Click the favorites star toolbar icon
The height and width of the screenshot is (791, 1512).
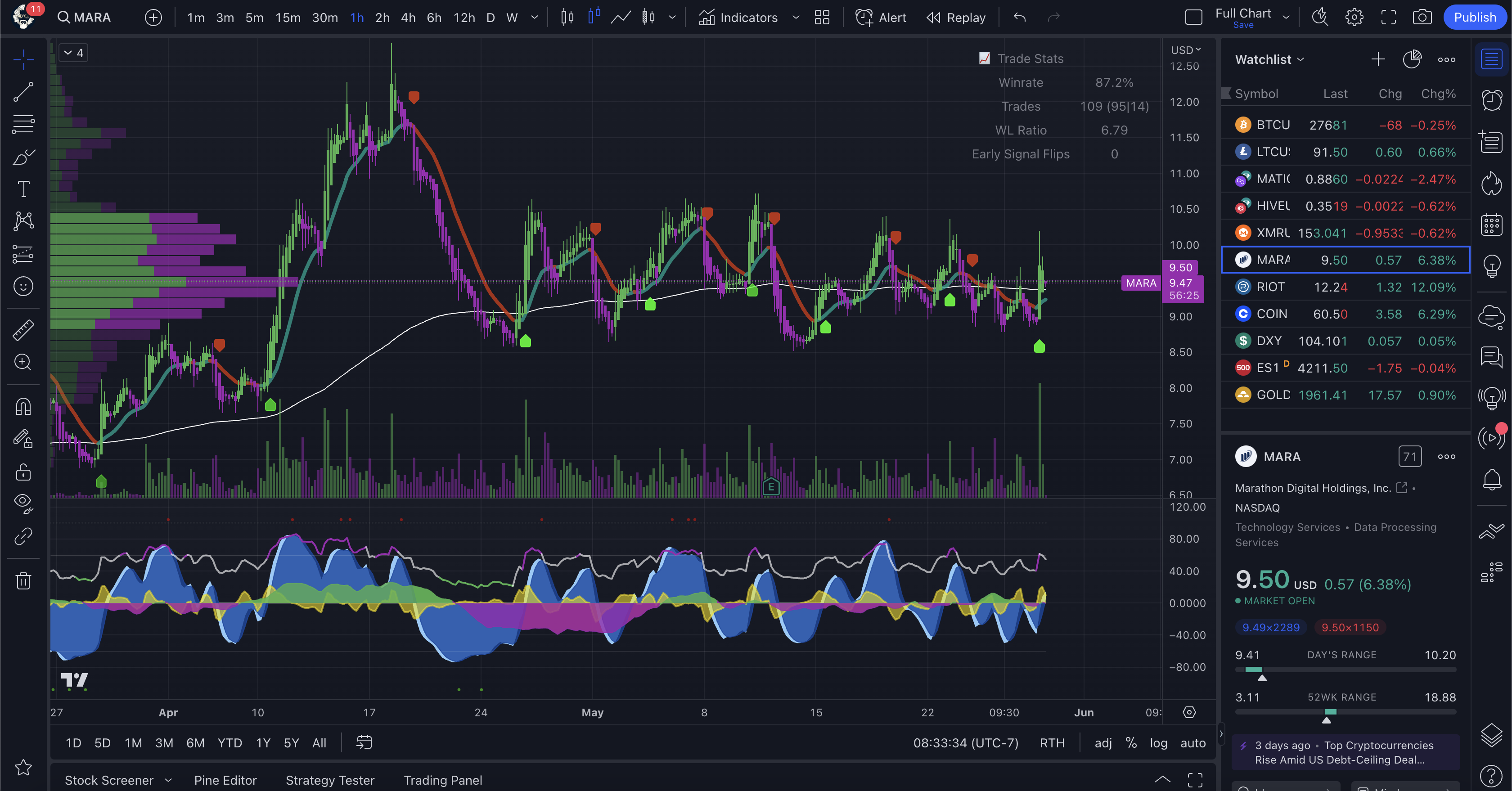(x=23, y=768)
